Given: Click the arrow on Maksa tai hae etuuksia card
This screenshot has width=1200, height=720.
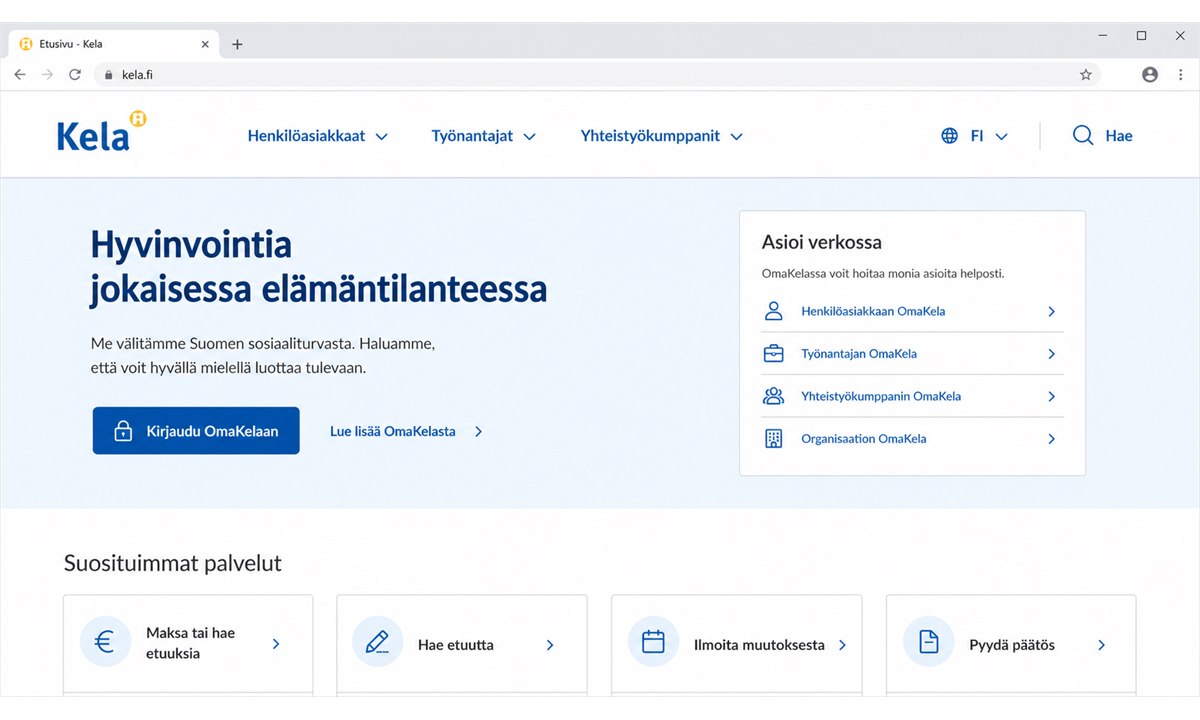Looking at the screenshot, I should [x=276, y=645].
